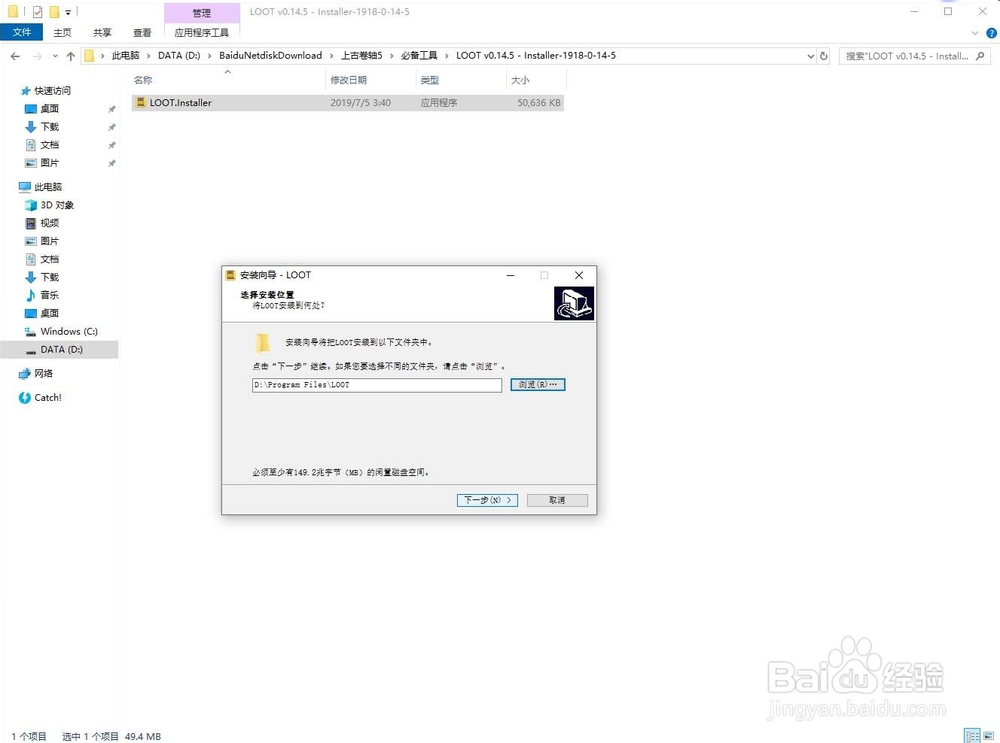Select 此电脑 in navigation pane
The width and height of the screenshot is (1000, 743).
click(x=48, y=187)
